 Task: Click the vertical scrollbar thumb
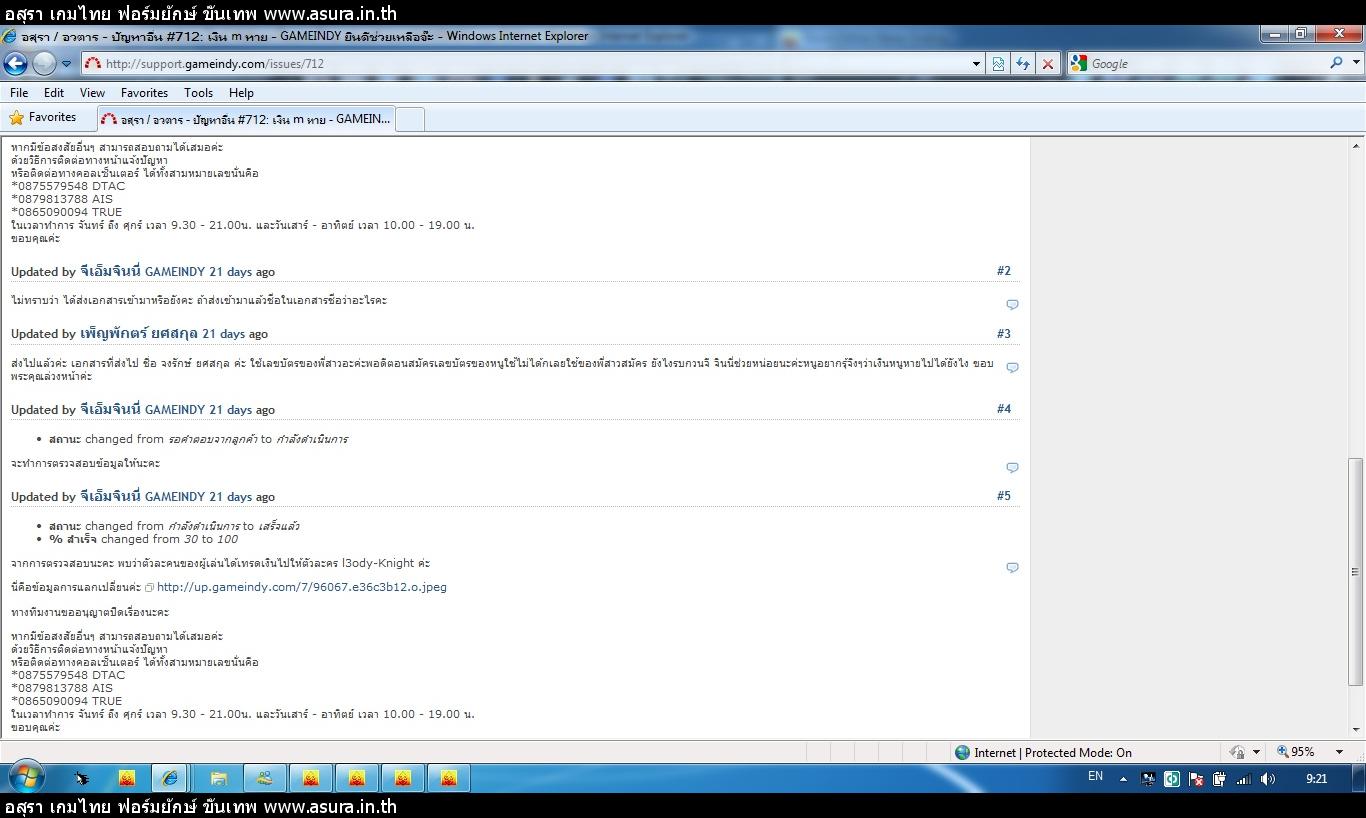[1356, 571]
